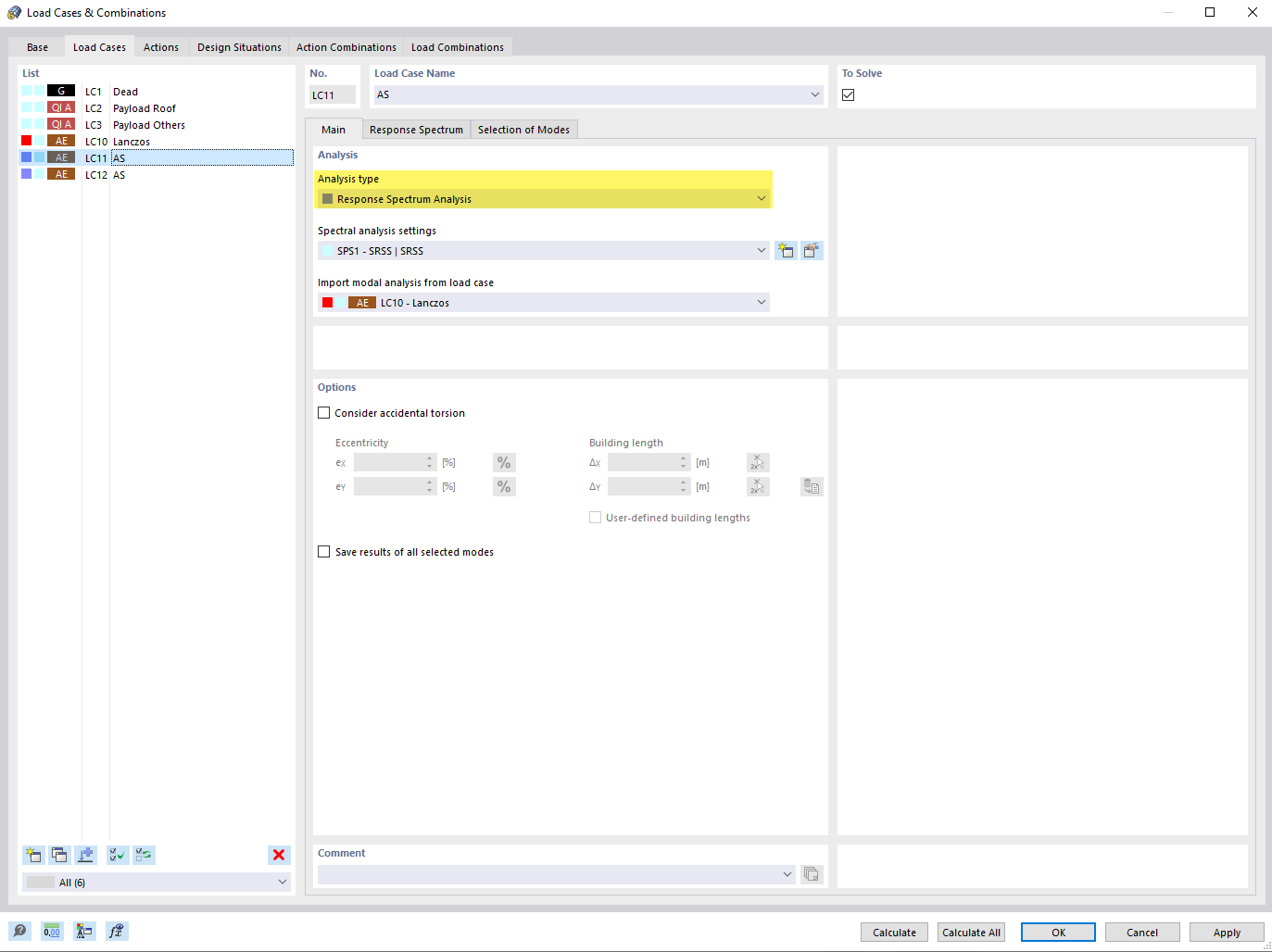
Task: Expand the All (6) filter dropdown
Action: pos(283,882)
